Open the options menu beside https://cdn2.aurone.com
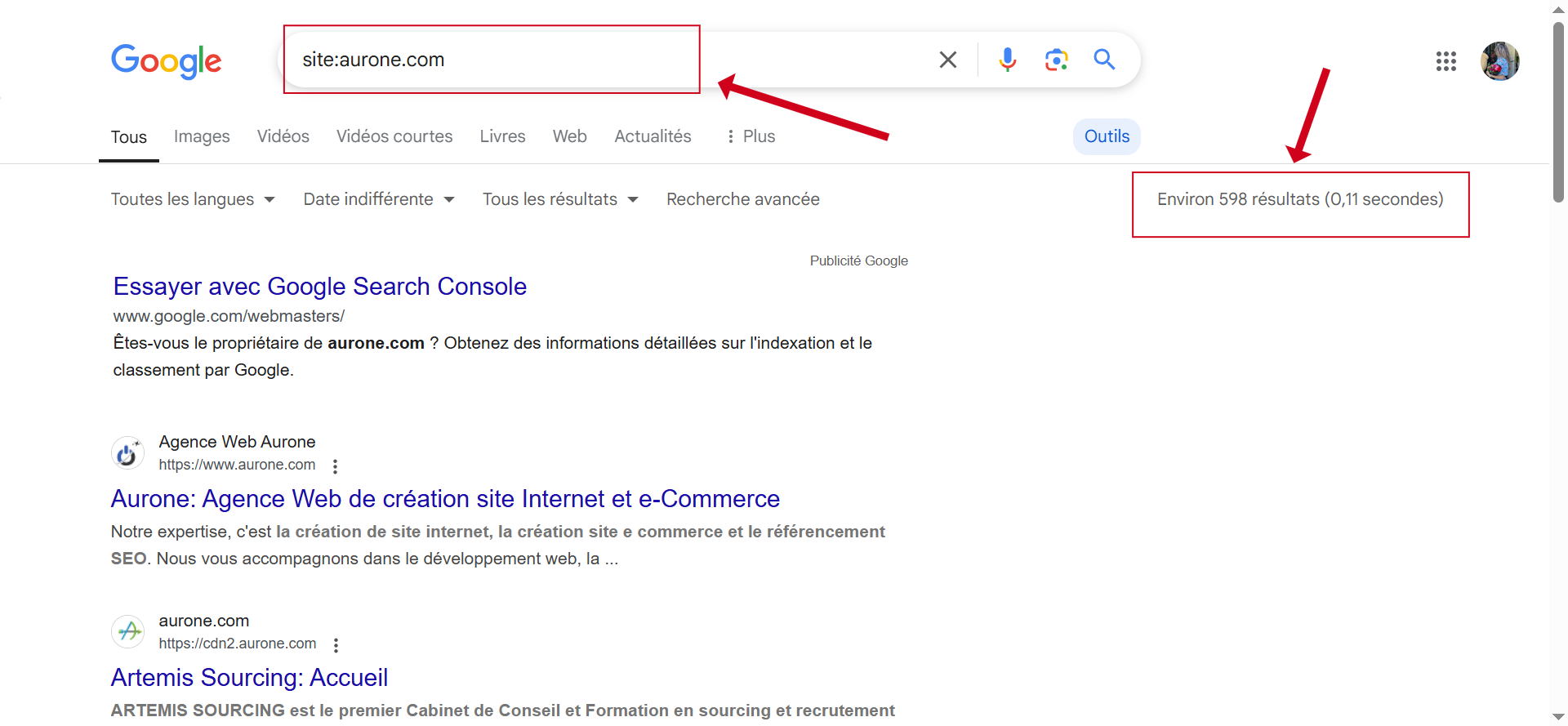Image resolution: width=1568 pixels, height=726 pixels. pos(336,645)
